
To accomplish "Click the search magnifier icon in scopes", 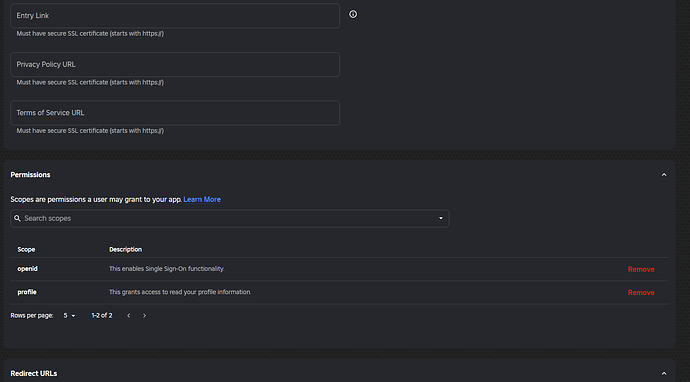I will (17, 218).
